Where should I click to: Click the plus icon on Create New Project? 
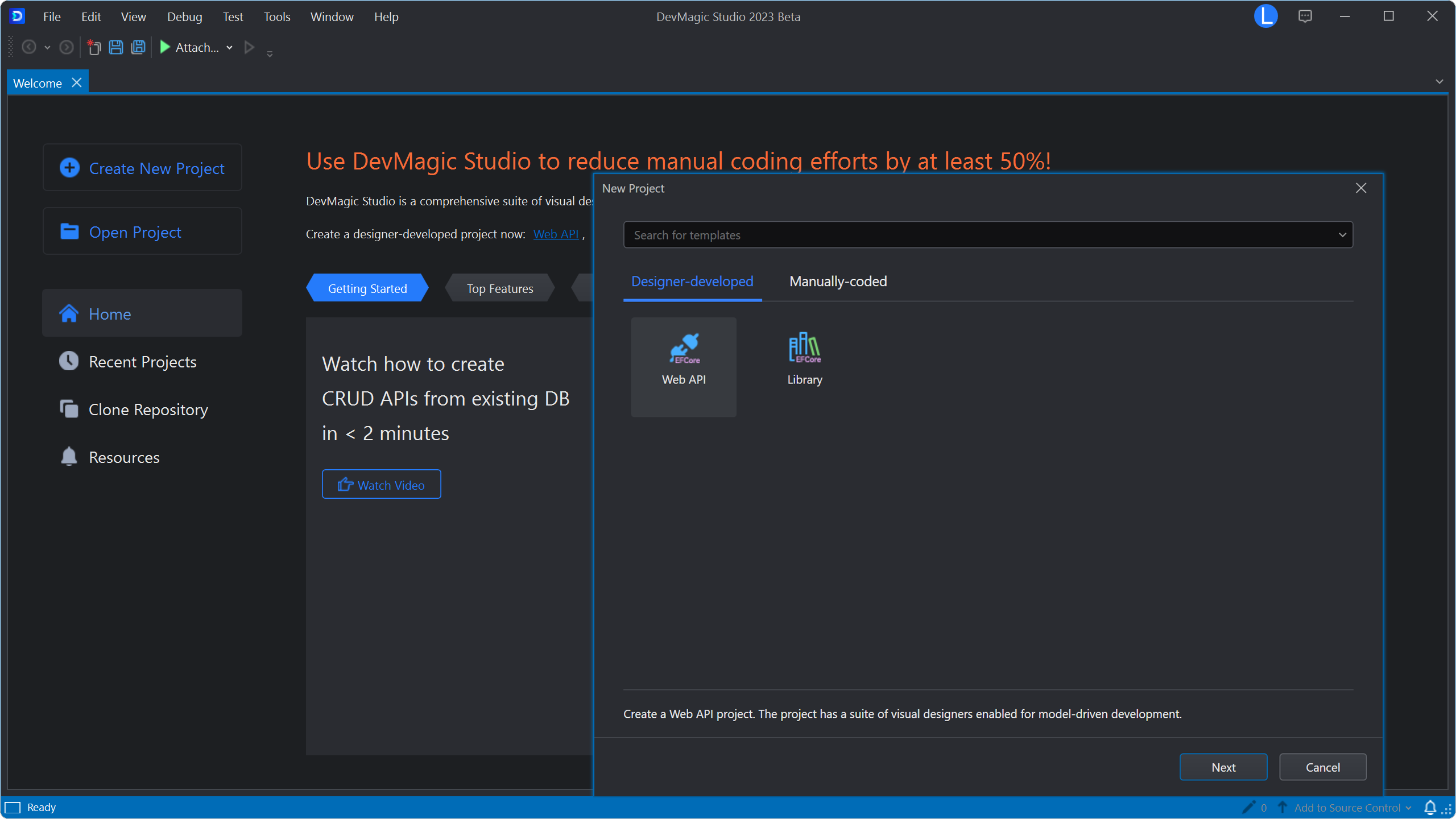(x=69, y=168)
